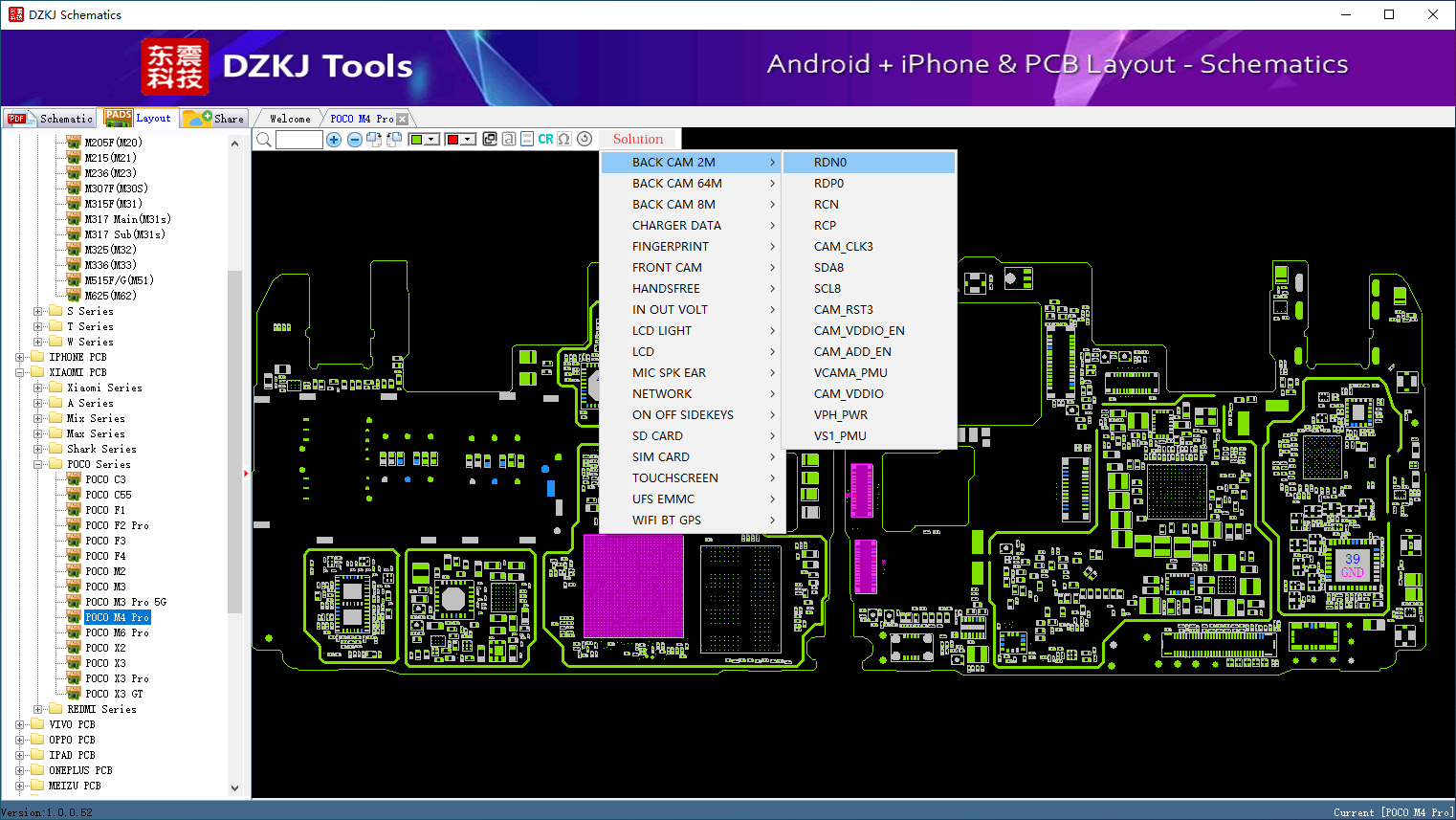The height and width of the screenshot is (820, 1456).
Task: Click folder icon beside Shark Series
Action: [x=55, y=449]
